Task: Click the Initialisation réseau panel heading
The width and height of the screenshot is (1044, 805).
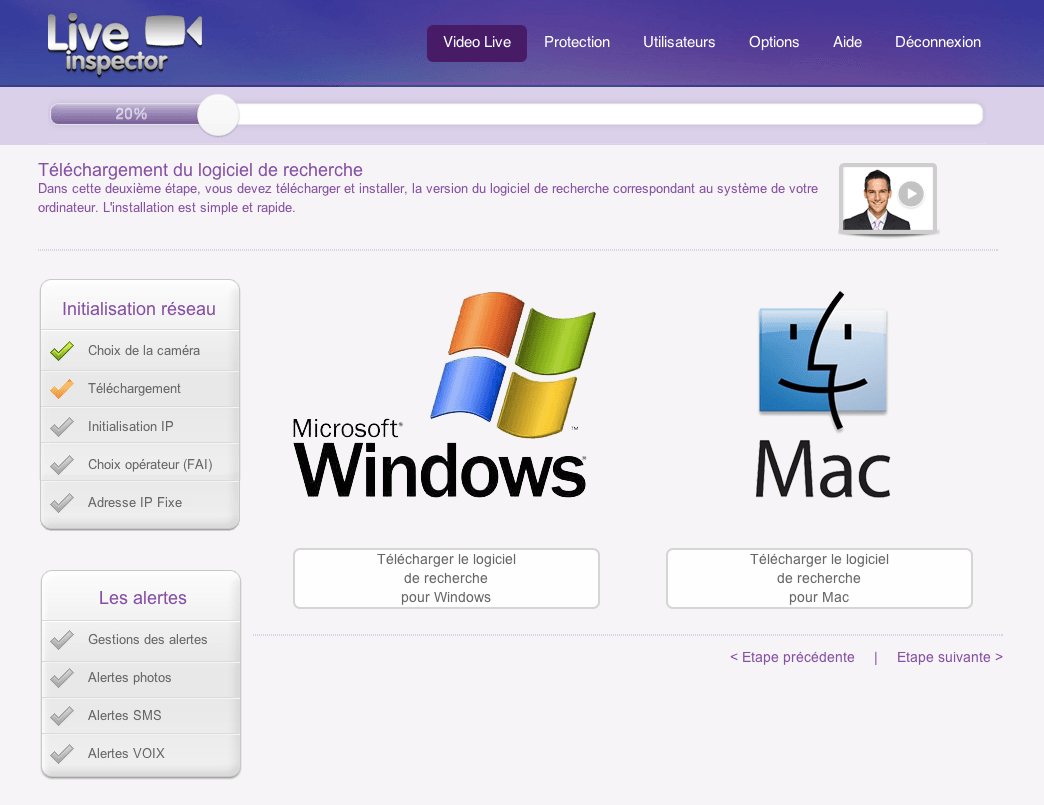Action: [139, 309]
